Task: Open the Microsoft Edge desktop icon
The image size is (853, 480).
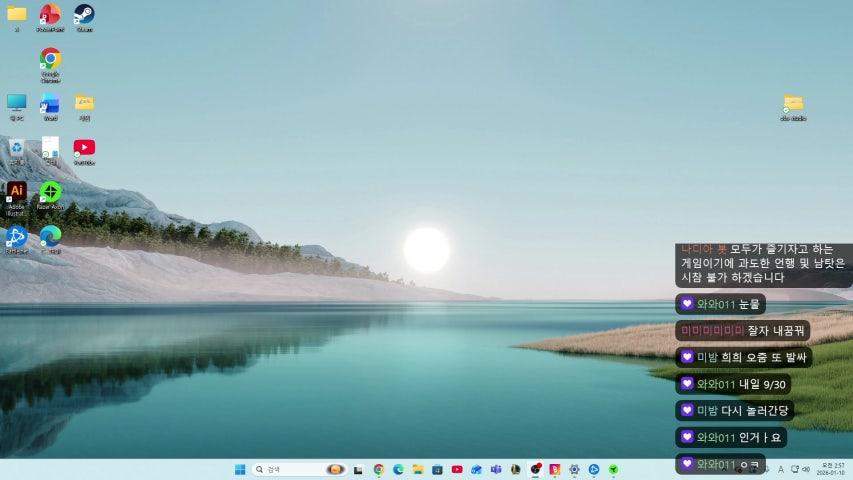Action: point(50,236)
